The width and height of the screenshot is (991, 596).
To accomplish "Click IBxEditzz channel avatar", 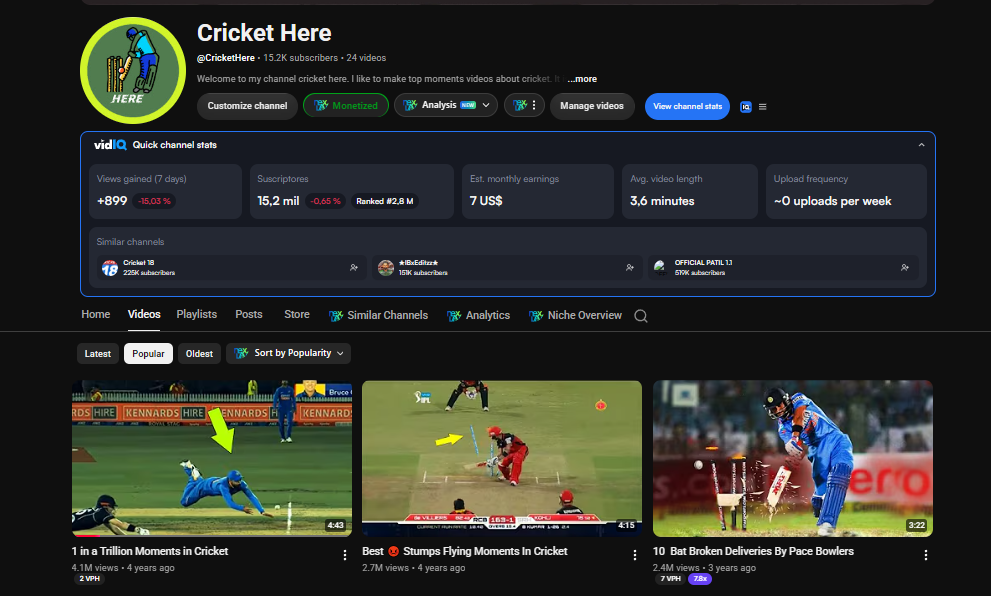I will pyautogui.click(x=386, y=268).
